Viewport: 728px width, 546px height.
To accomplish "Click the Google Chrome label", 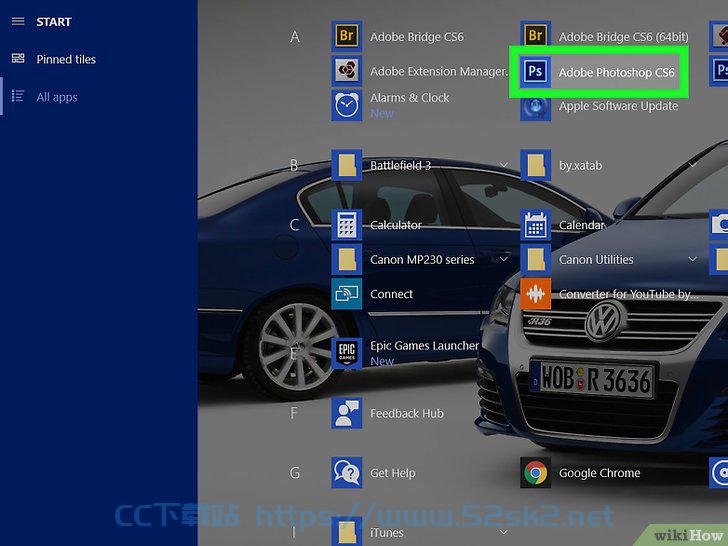I will 599,473.
